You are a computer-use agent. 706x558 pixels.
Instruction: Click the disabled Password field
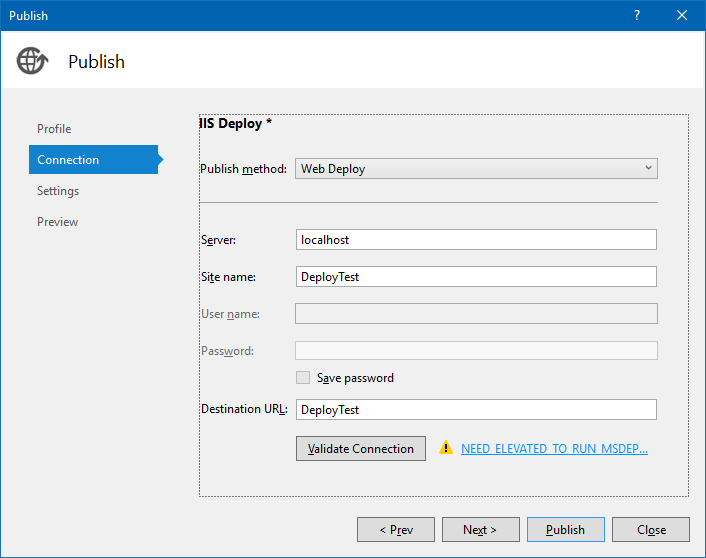point(476,350)
